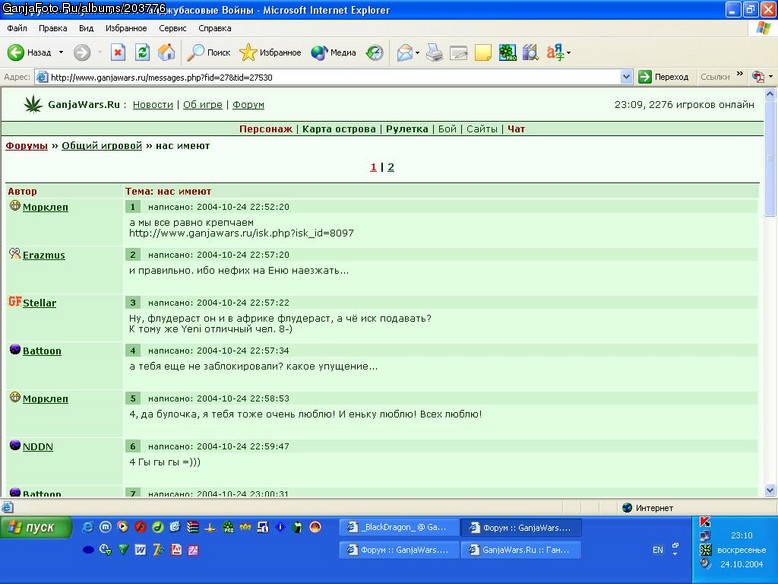Click the Переход go button

click(664, 77)
